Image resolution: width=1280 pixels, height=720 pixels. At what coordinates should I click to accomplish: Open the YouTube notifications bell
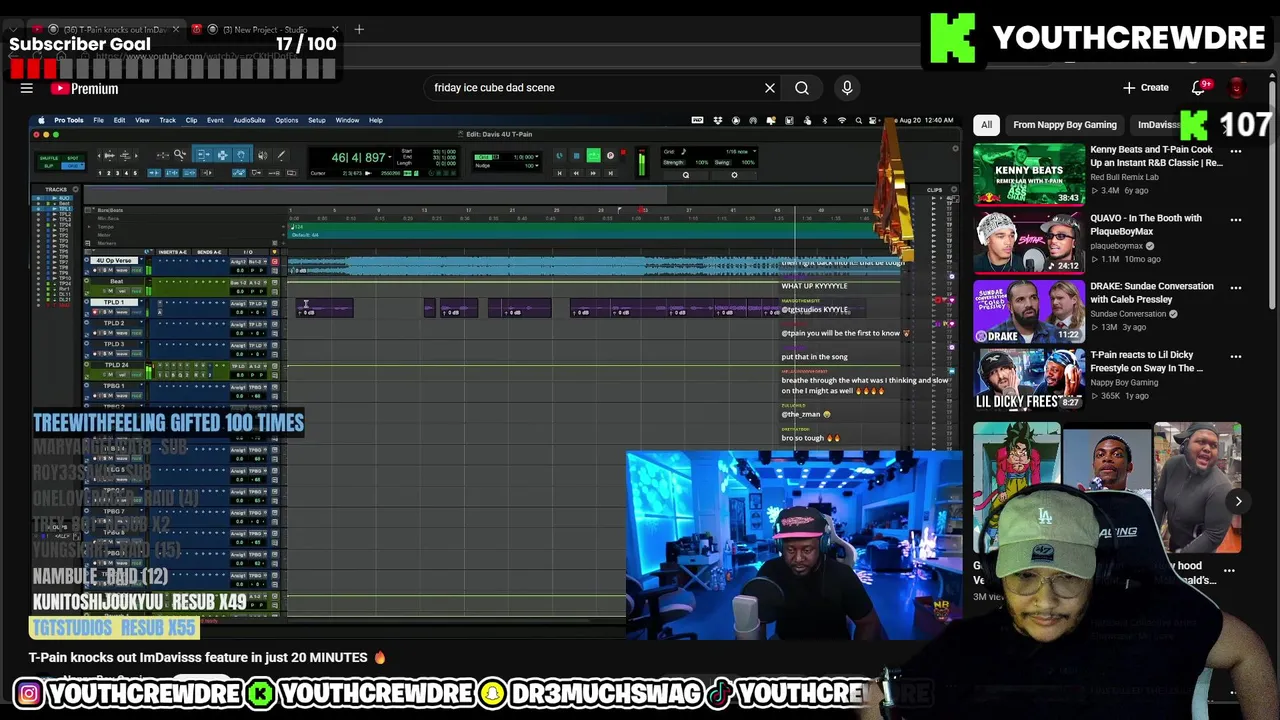1199,88
